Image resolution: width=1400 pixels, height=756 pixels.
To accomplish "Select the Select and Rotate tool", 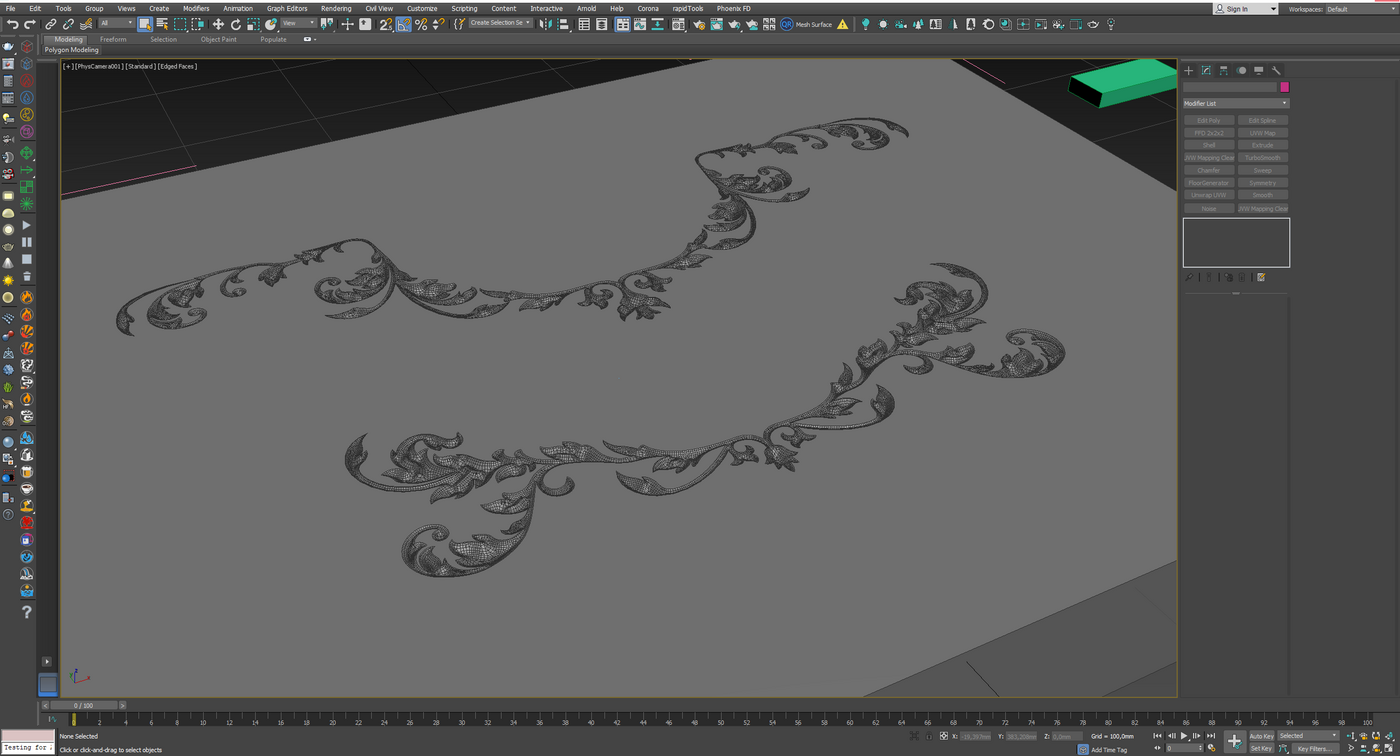I will pos(235,24).
